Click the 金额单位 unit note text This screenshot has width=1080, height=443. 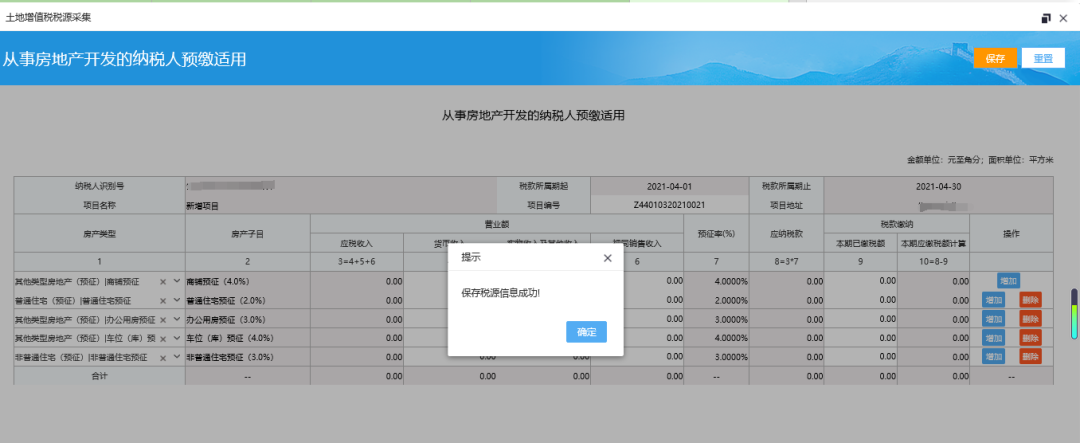tap(980, 159)
